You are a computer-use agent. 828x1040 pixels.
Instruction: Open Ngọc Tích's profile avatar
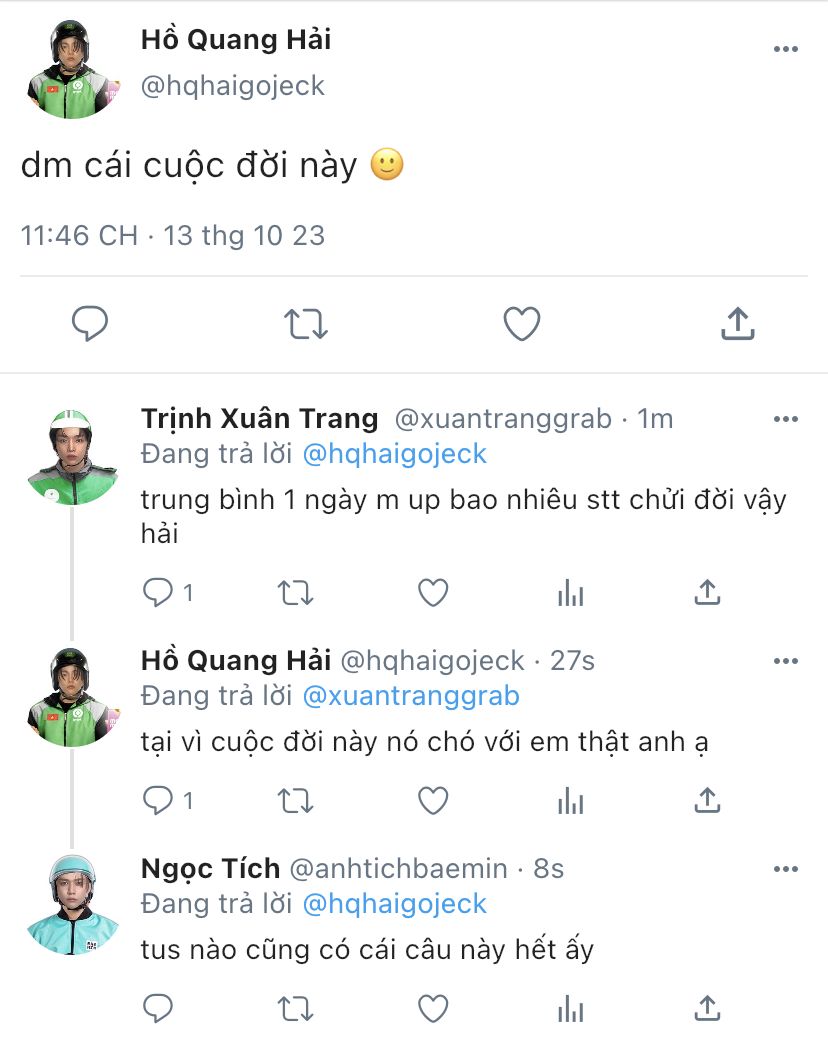tap(72, 904)
